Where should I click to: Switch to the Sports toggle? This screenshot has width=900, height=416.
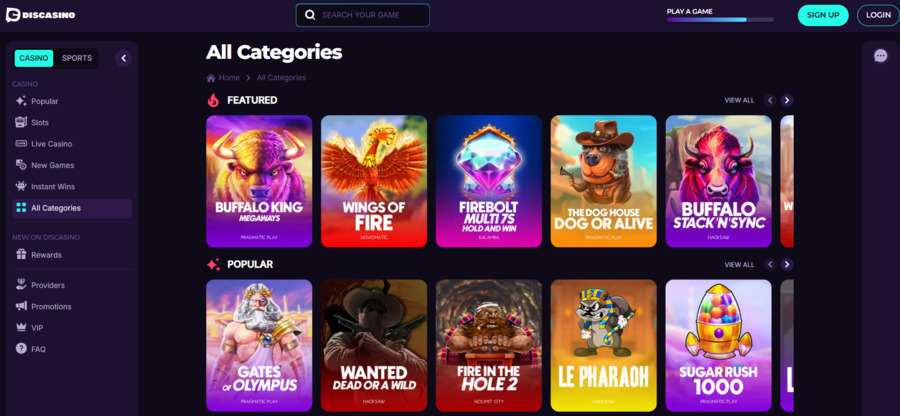[x=77, y=58]
